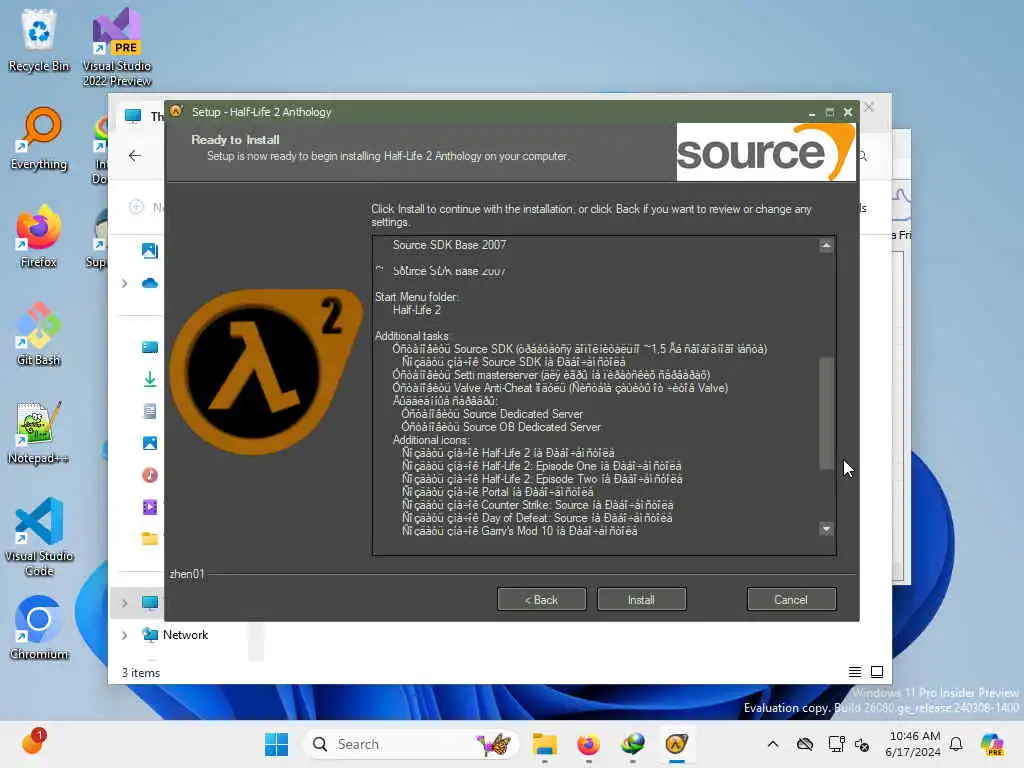
Task: Switch Explorer to details view
Action: 854,672
